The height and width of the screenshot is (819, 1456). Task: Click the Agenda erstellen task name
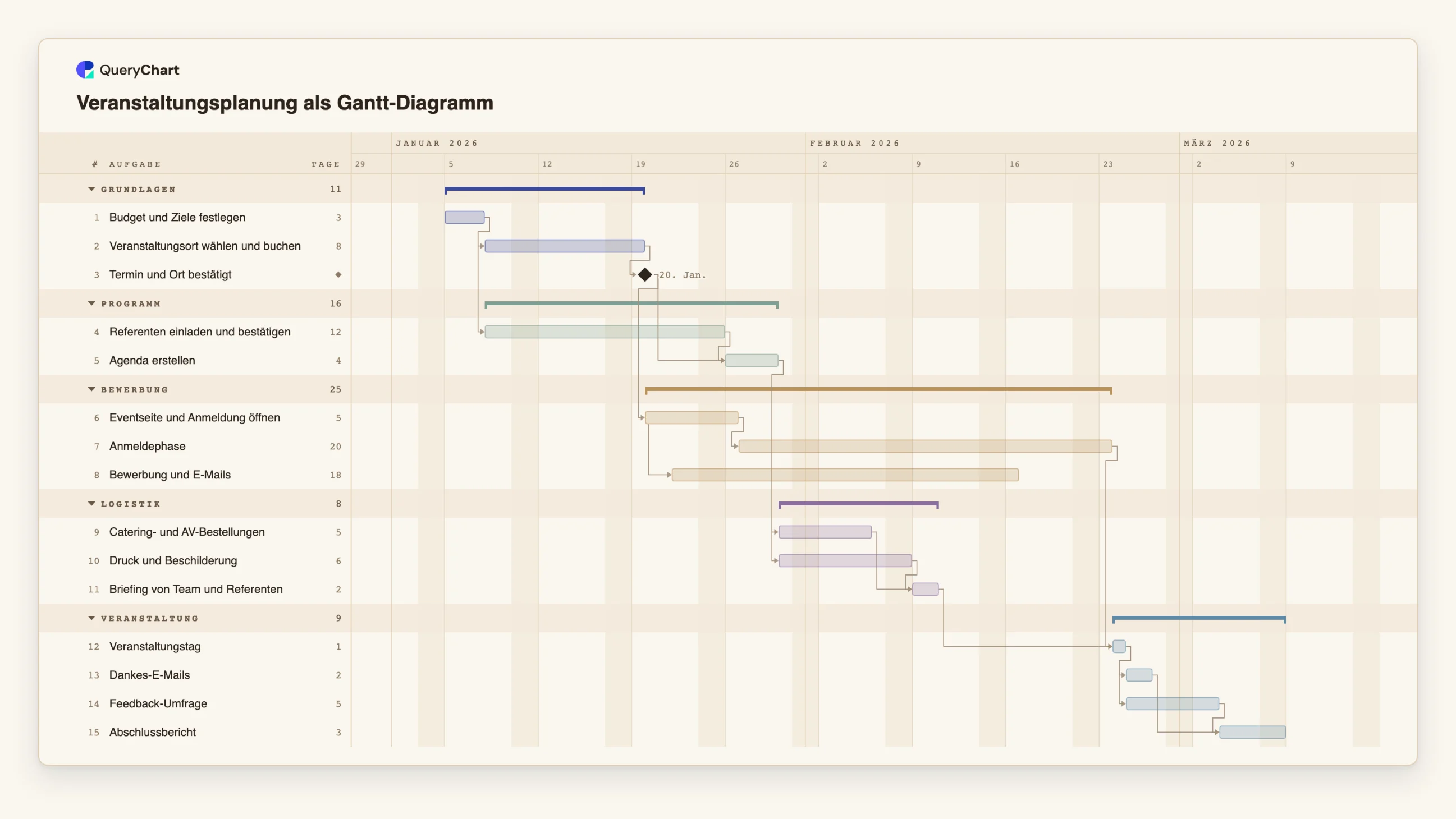point(152,360)
